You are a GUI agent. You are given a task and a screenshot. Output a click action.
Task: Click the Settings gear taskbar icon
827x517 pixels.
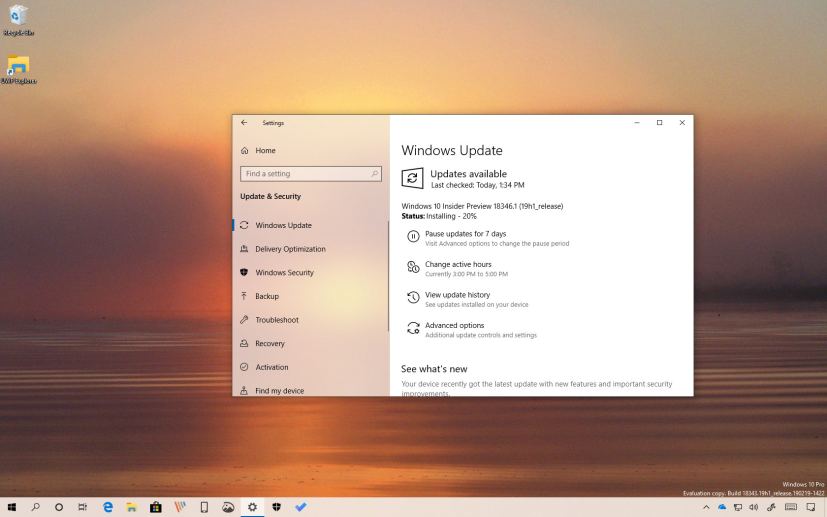click(253, 507)
